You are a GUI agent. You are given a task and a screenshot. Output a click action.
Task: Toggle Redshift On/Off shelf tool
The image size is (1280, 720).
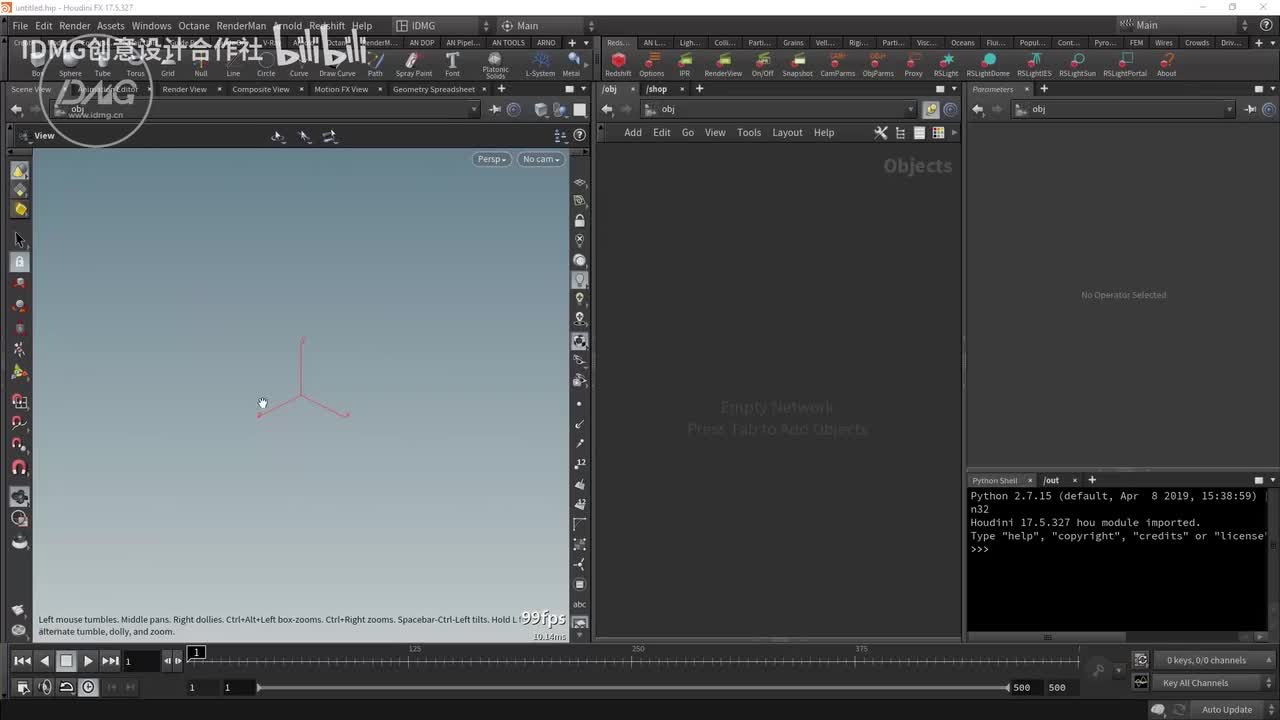click(x=762, y=65)
